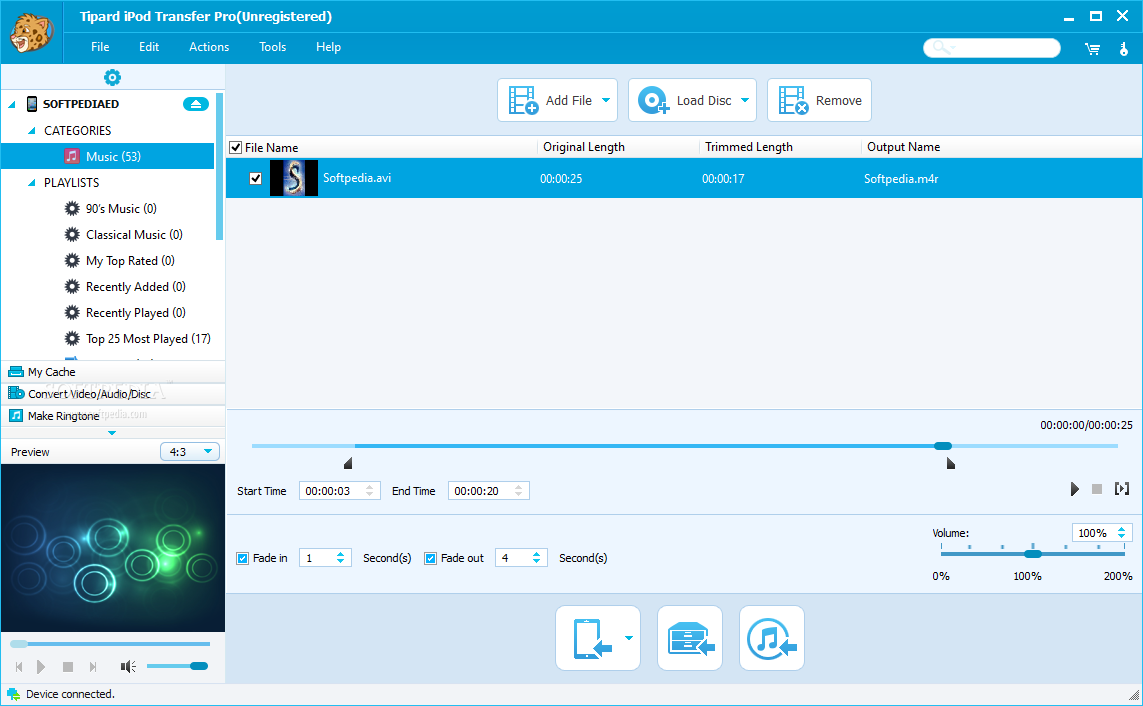Viewport: 1143px width, 706px height.
Task: Open the shopping cart purchase icon
Action: click(1092, 49)
